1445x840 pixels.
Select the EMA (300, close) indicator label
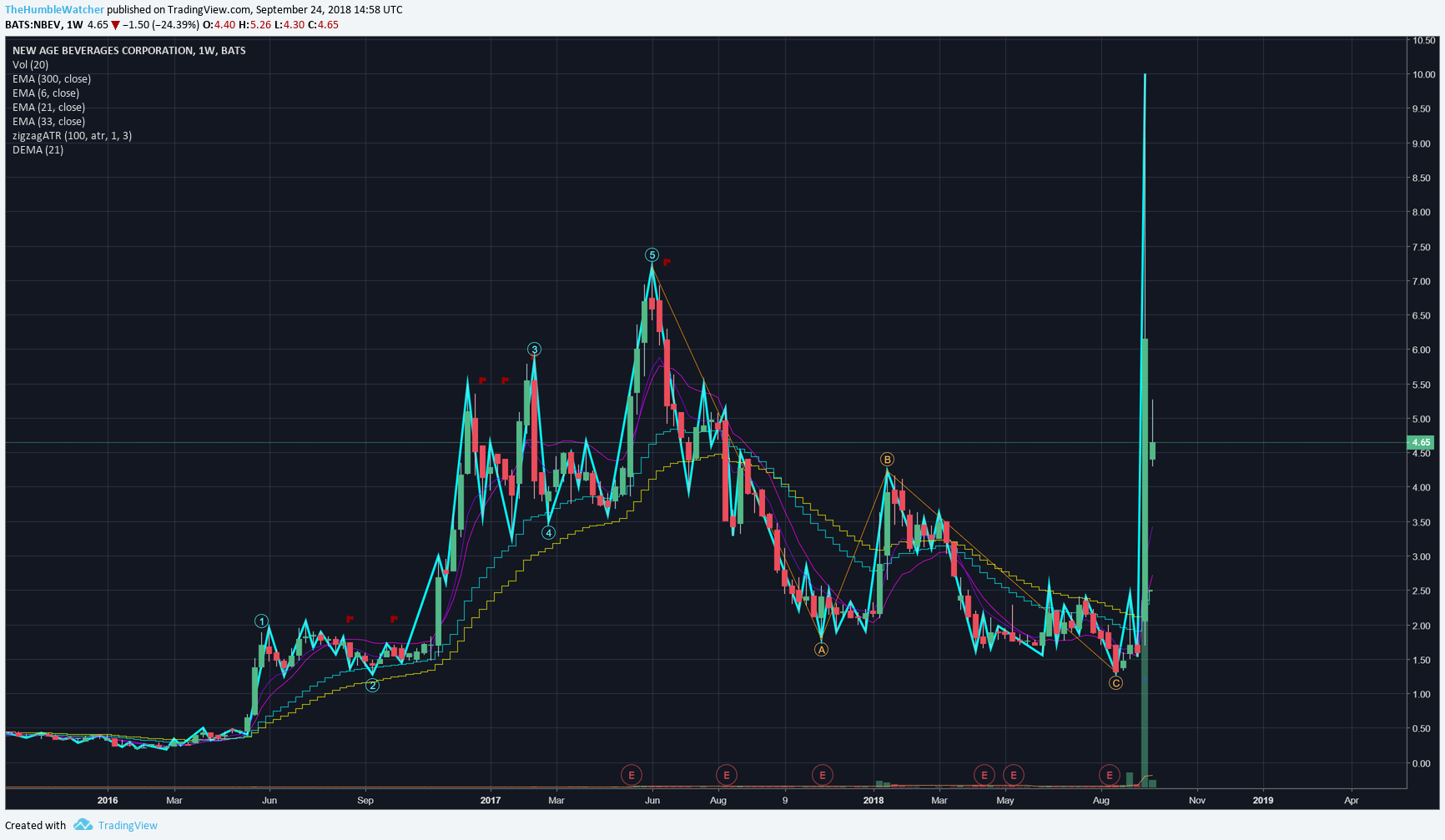pos(52,79)
